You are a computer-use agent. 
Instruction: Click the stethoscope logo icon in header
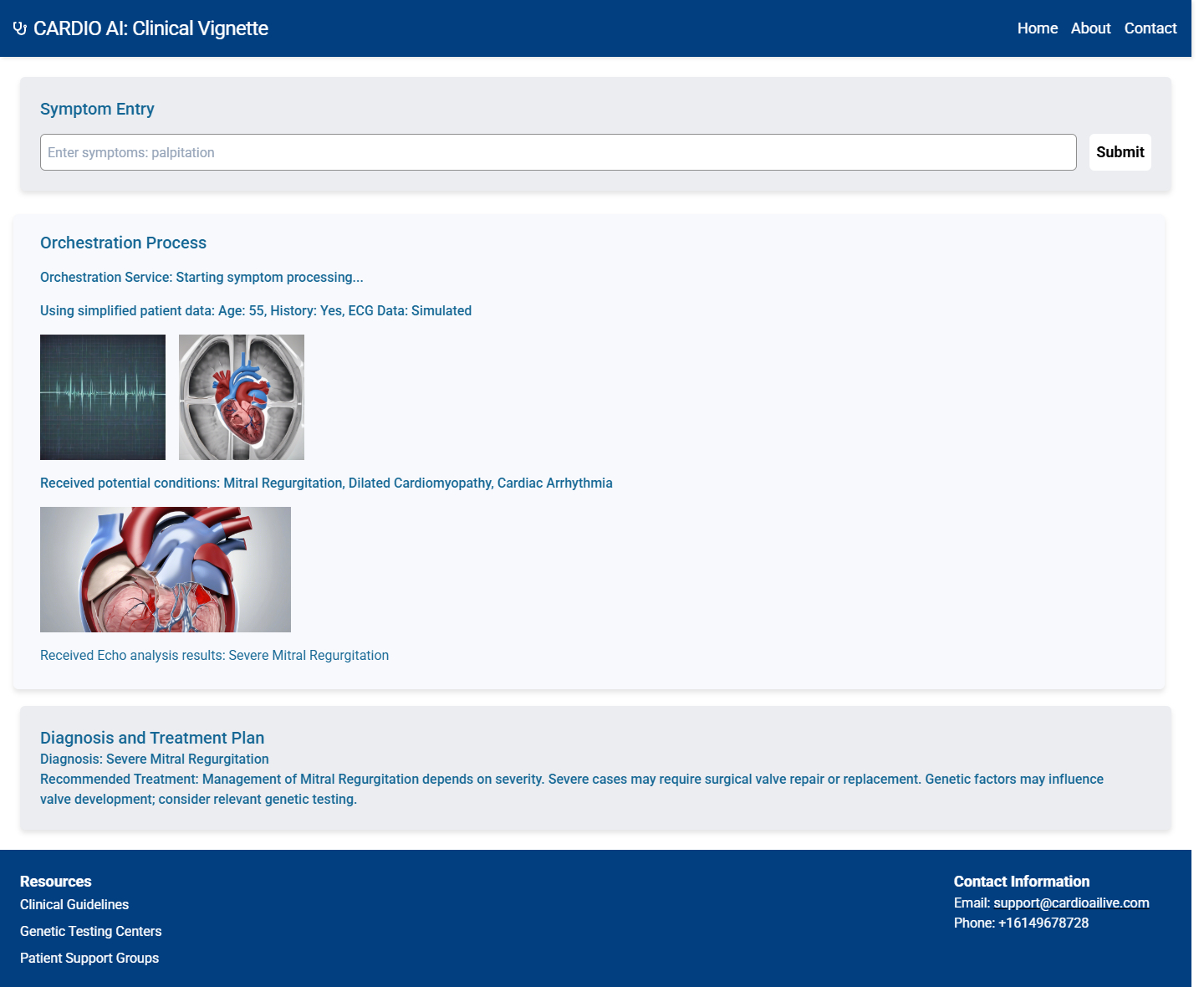20,28
